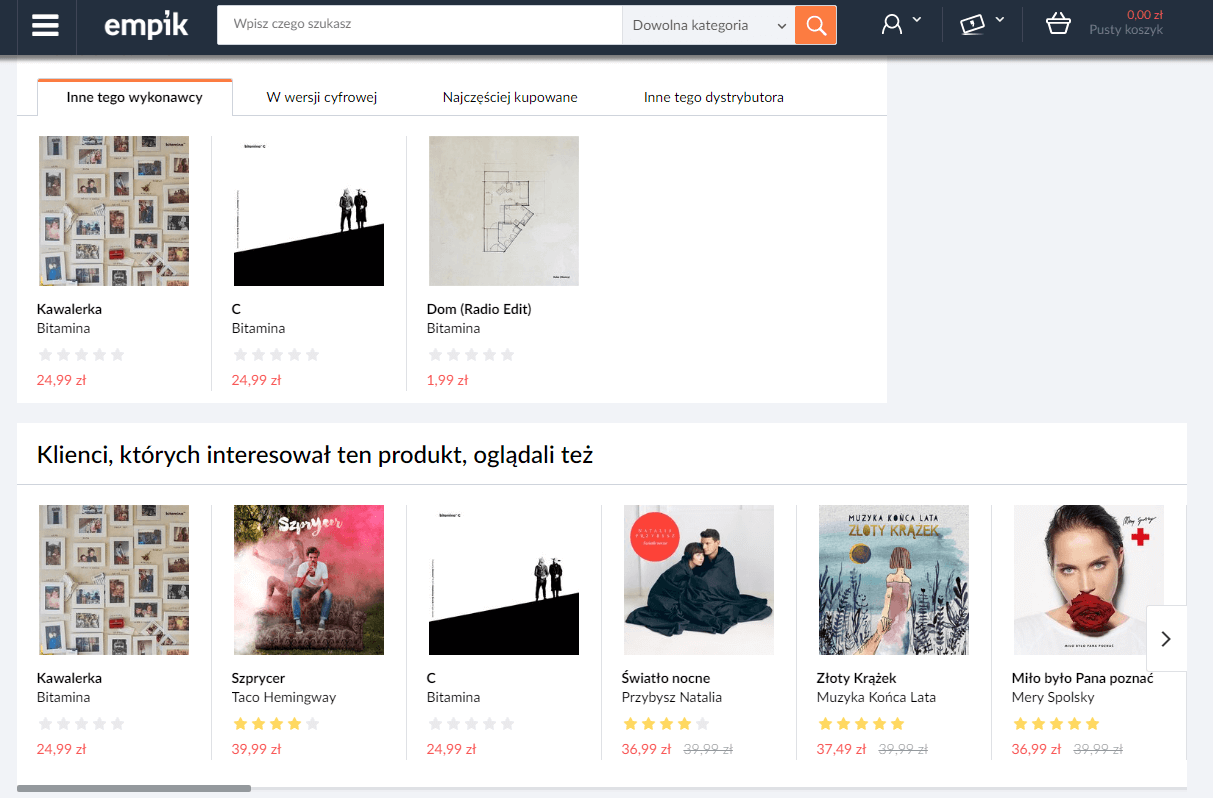1213x798 pixels.
Task: Expand the Dowolna kategoria dropdown
Action: [x=708, y=25]
